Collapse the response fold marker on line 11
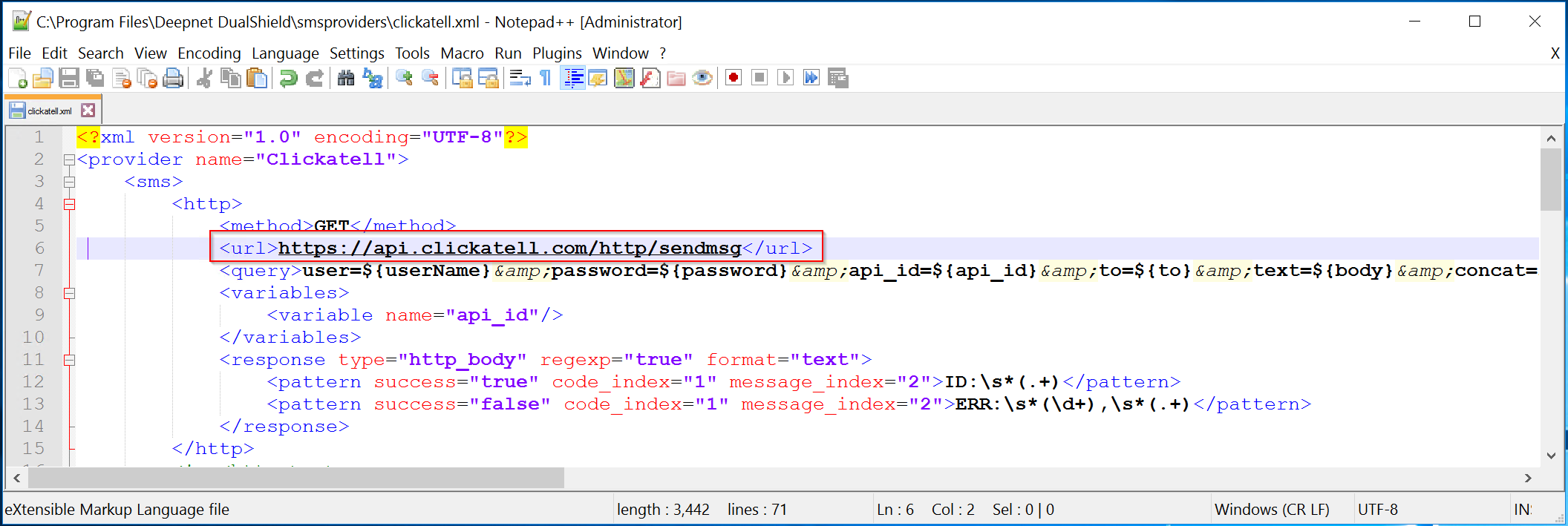The width and height of the screenshot is (1568, 526). [x=69, y=360]
